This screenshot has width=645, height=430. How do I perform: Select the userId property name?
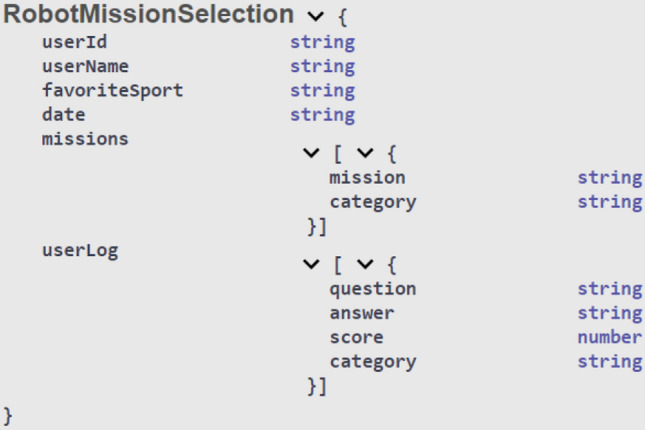(74, 42)
